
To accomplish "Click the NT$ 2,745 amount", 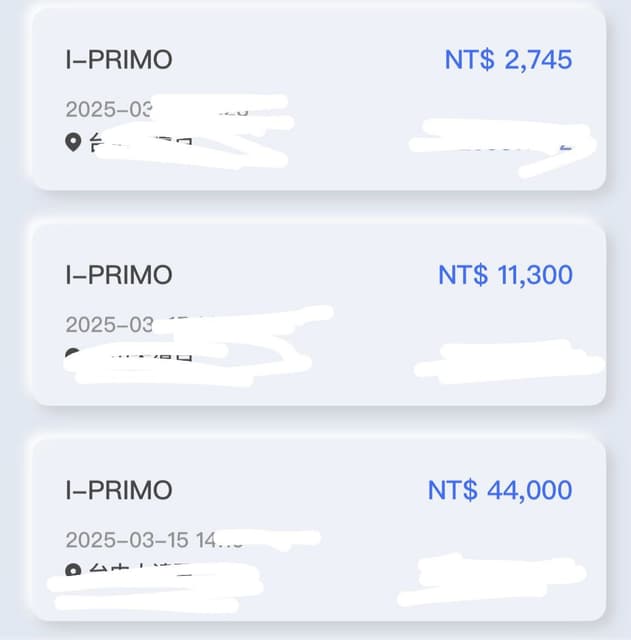I will (508, 60).
